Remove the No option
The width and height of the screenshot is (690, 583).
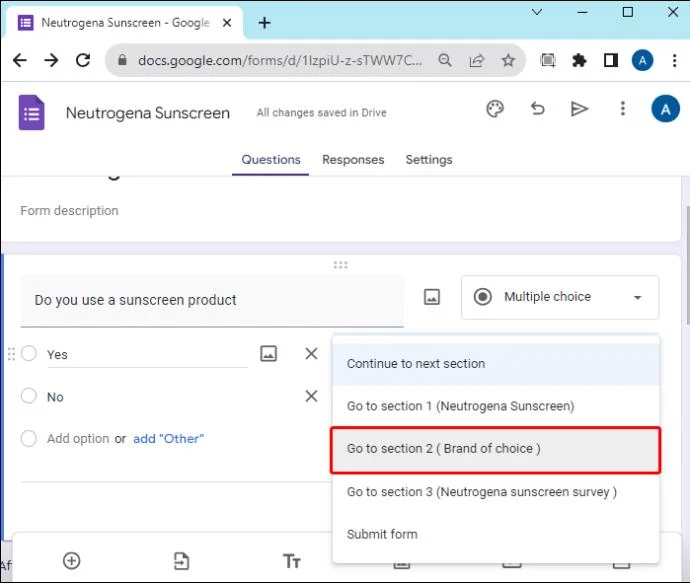pos(311,396)
